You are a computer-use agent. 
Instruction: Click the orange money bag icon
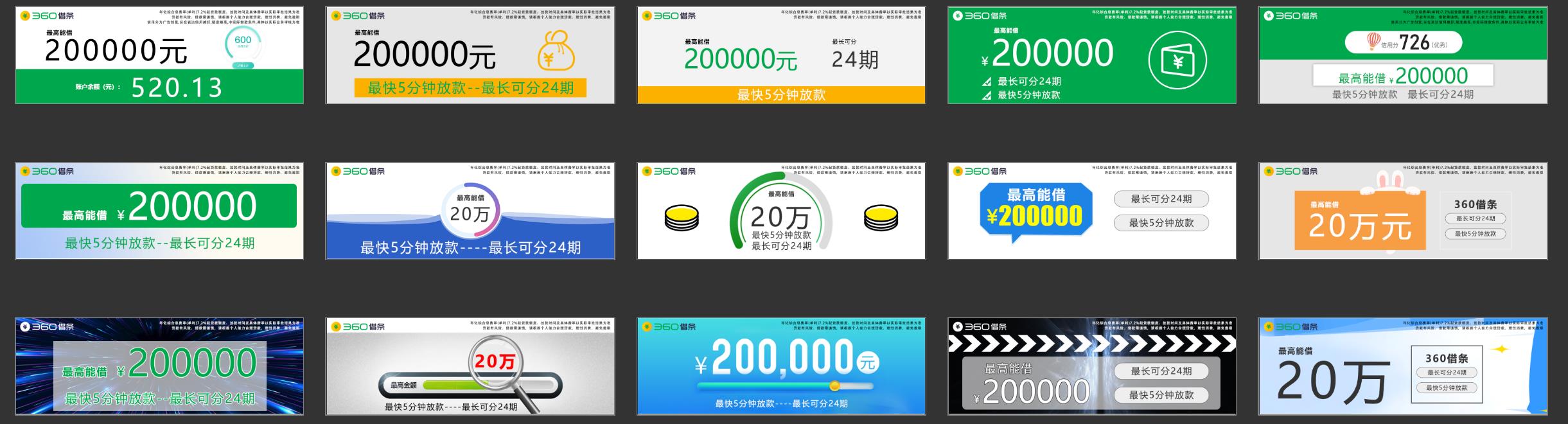(556, 50)
